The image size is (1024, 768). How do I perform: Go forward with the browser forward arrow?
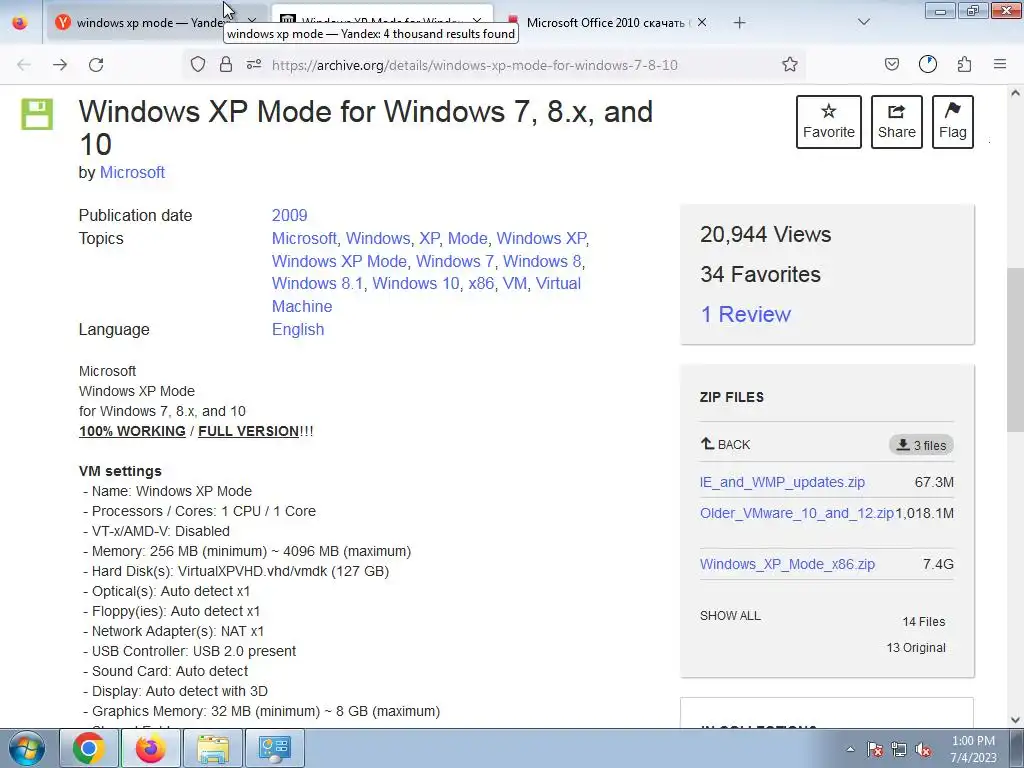[x=60, y=65]
